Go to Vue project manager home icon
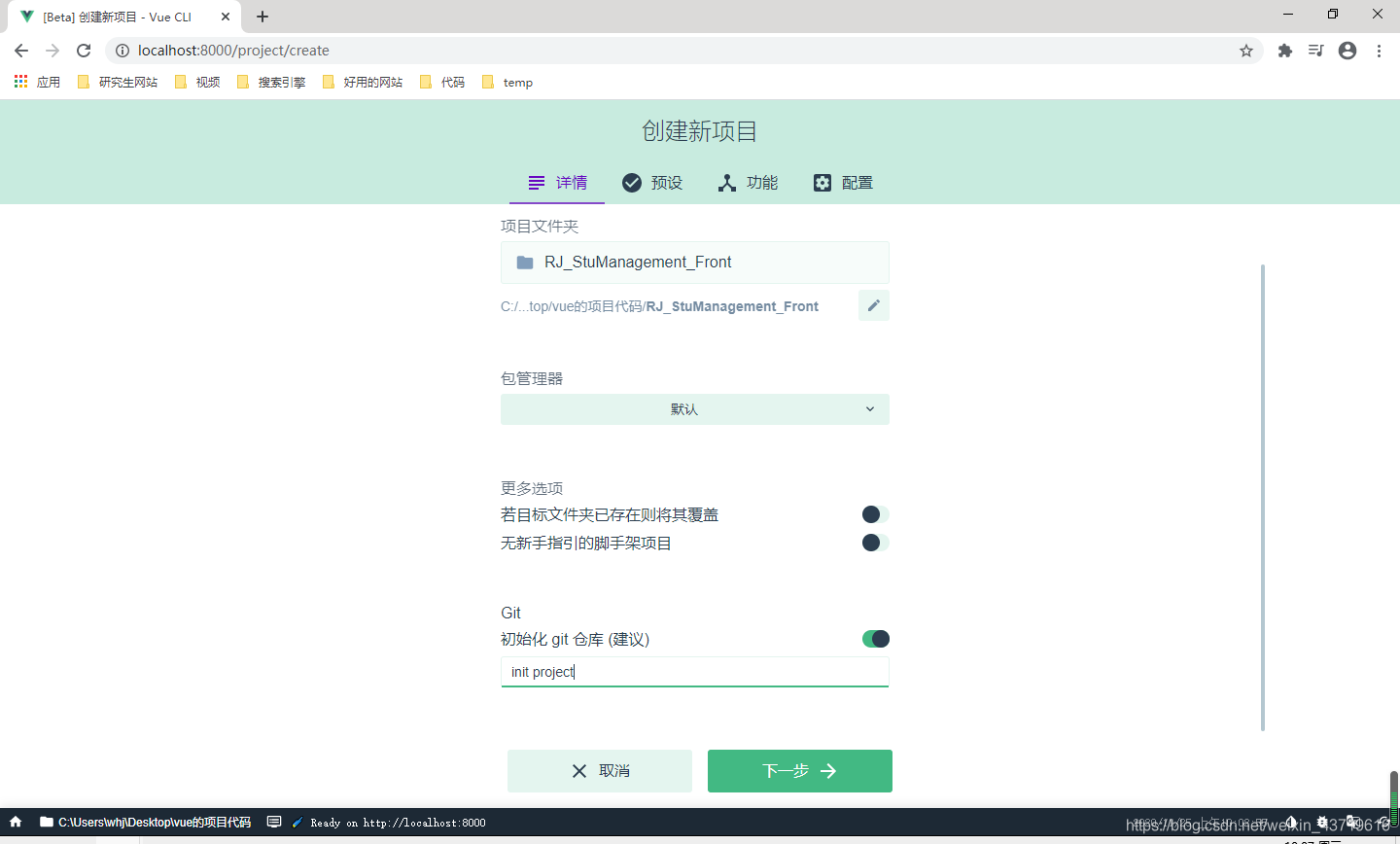This screenshot has width=1400, height=844. pos(16,822)
